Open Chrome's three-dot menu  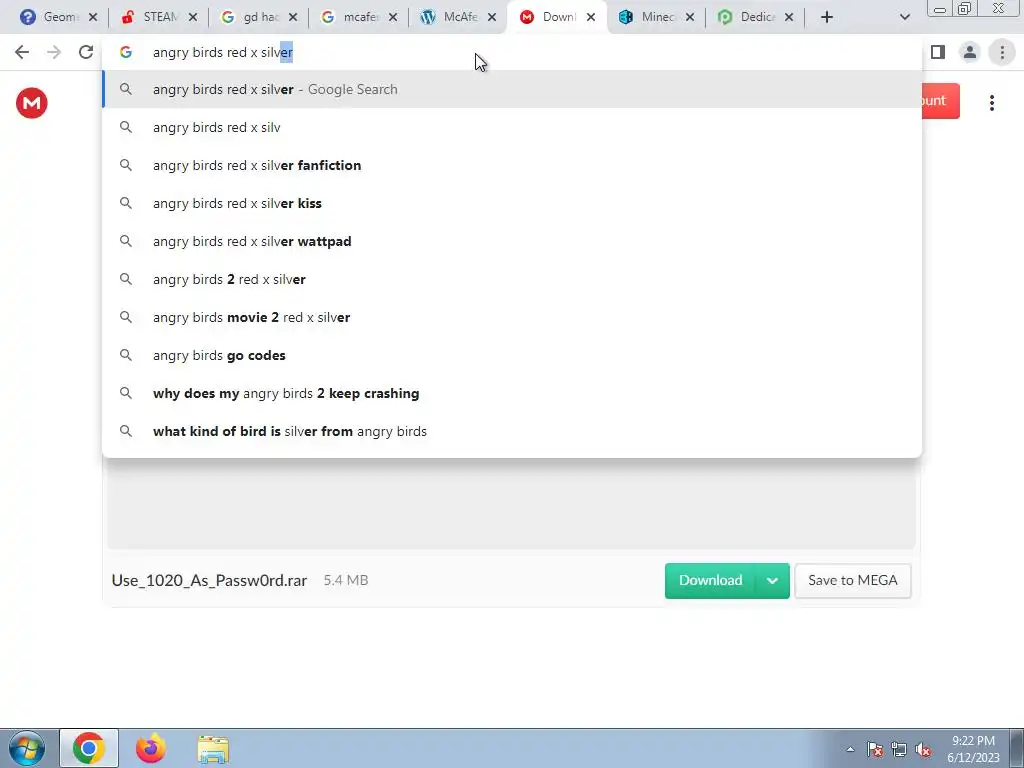[x=1002, y=52]
